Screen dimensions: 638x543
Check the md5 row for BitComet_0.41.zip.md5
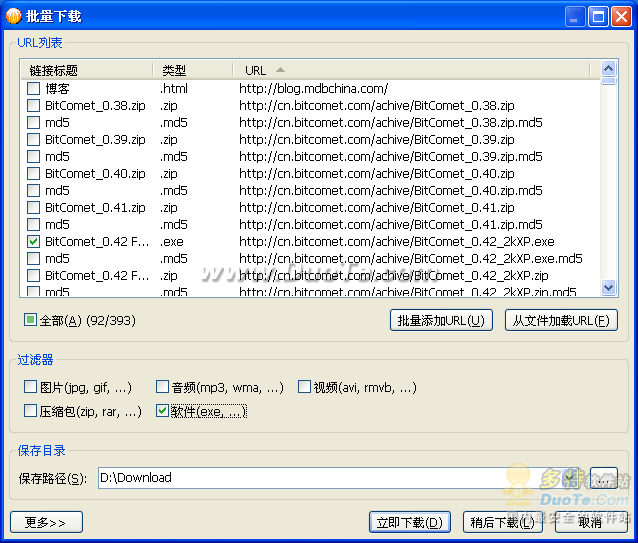tap(33, 225)
